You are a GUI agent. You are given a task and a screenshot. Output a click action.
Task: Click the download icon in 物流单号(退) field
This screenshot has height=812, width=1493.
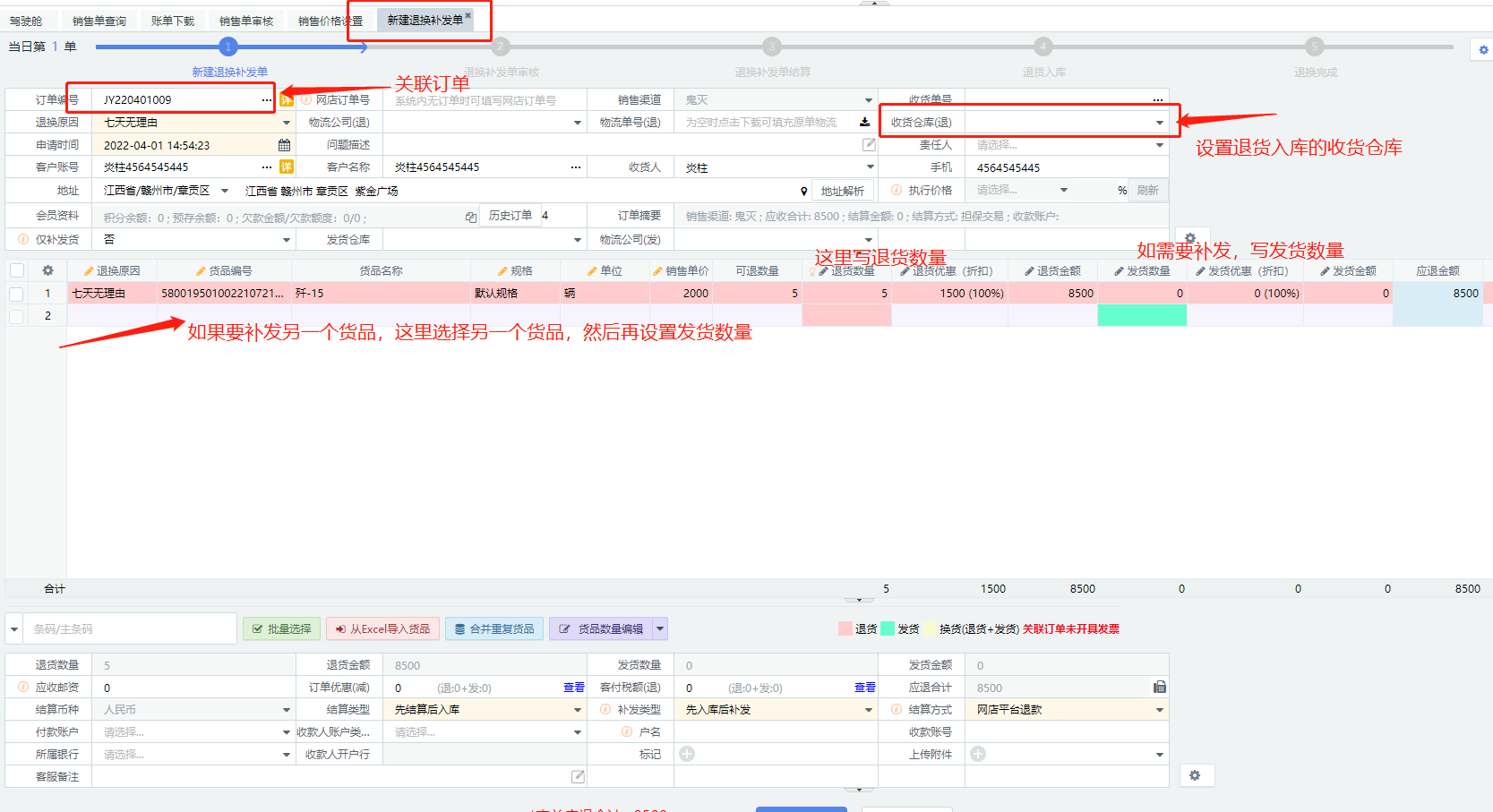(864, 123)
